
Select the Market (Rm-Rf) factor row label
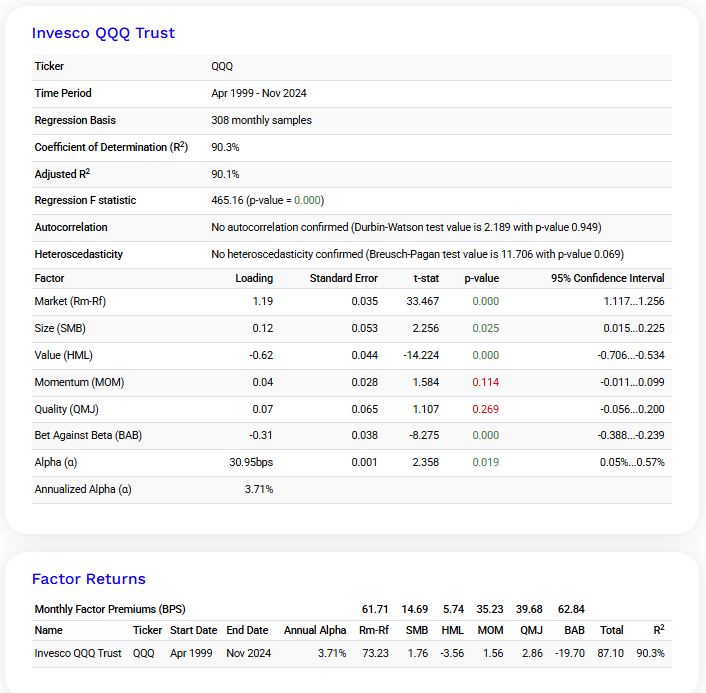pyautogui.click(x=70, y=301)
